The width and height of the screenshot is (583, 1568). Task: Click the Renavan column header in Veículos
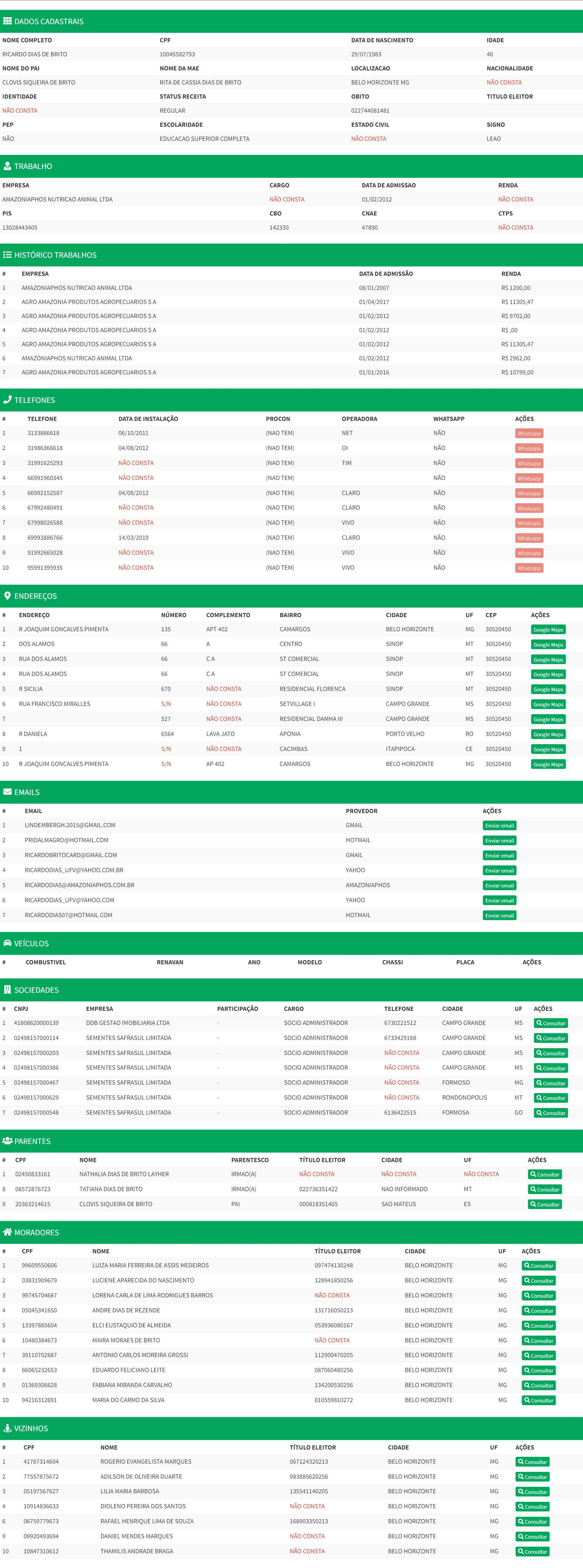(170, 962)
